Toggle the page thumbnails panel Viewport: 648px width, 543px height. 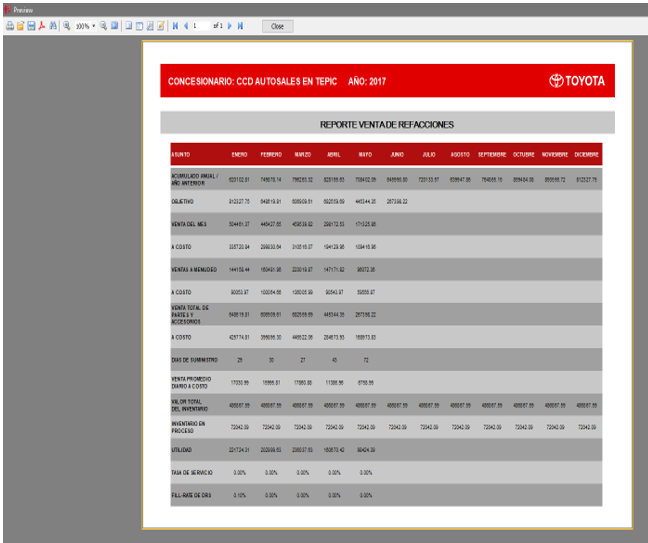pyautogui.click(x=139, y=26)
